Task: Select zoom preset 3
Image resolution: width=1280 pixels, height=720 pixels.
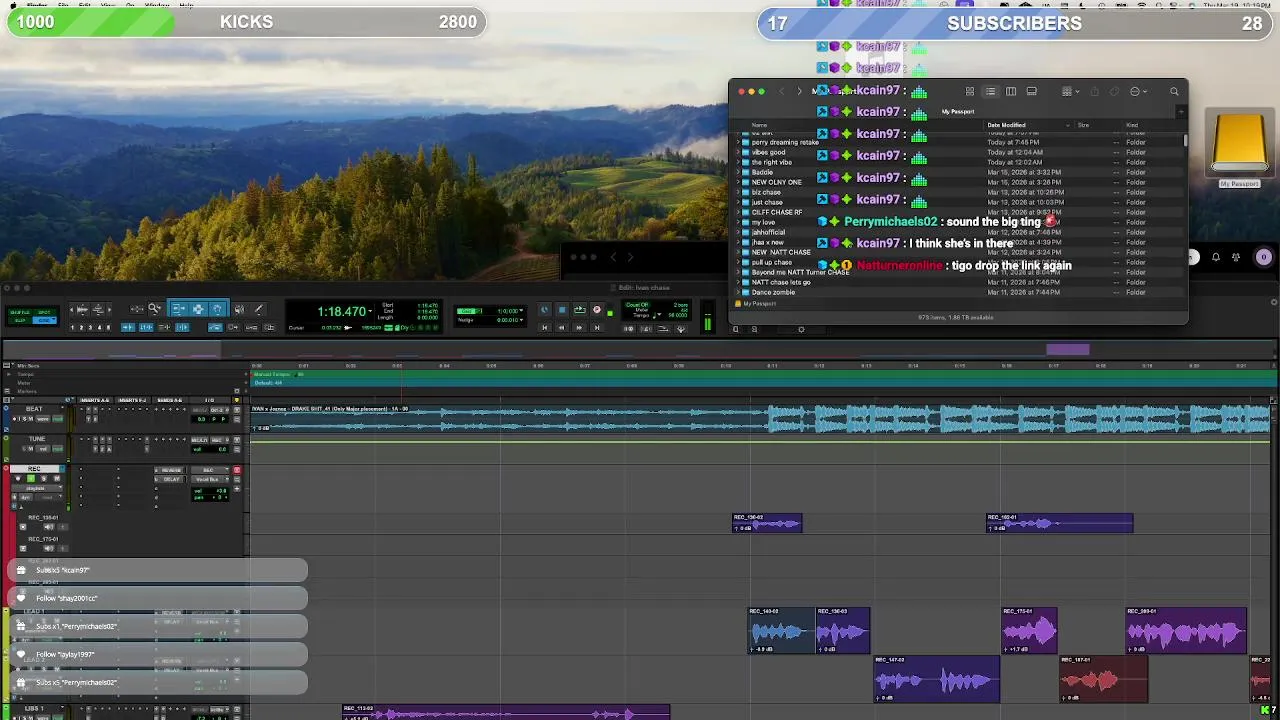Action: (90, 327)
